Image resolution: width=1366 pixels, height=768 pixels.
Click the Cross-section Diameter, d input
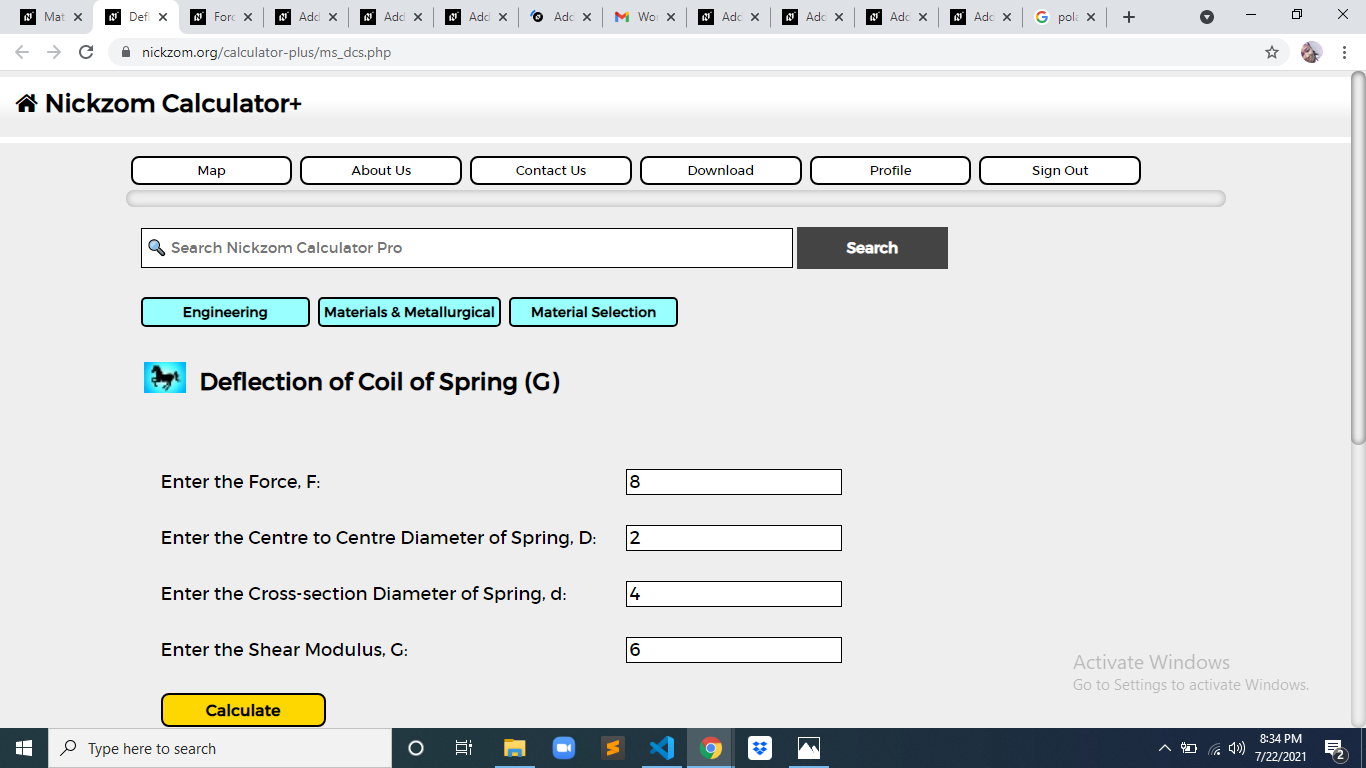[x=734, y=594]
